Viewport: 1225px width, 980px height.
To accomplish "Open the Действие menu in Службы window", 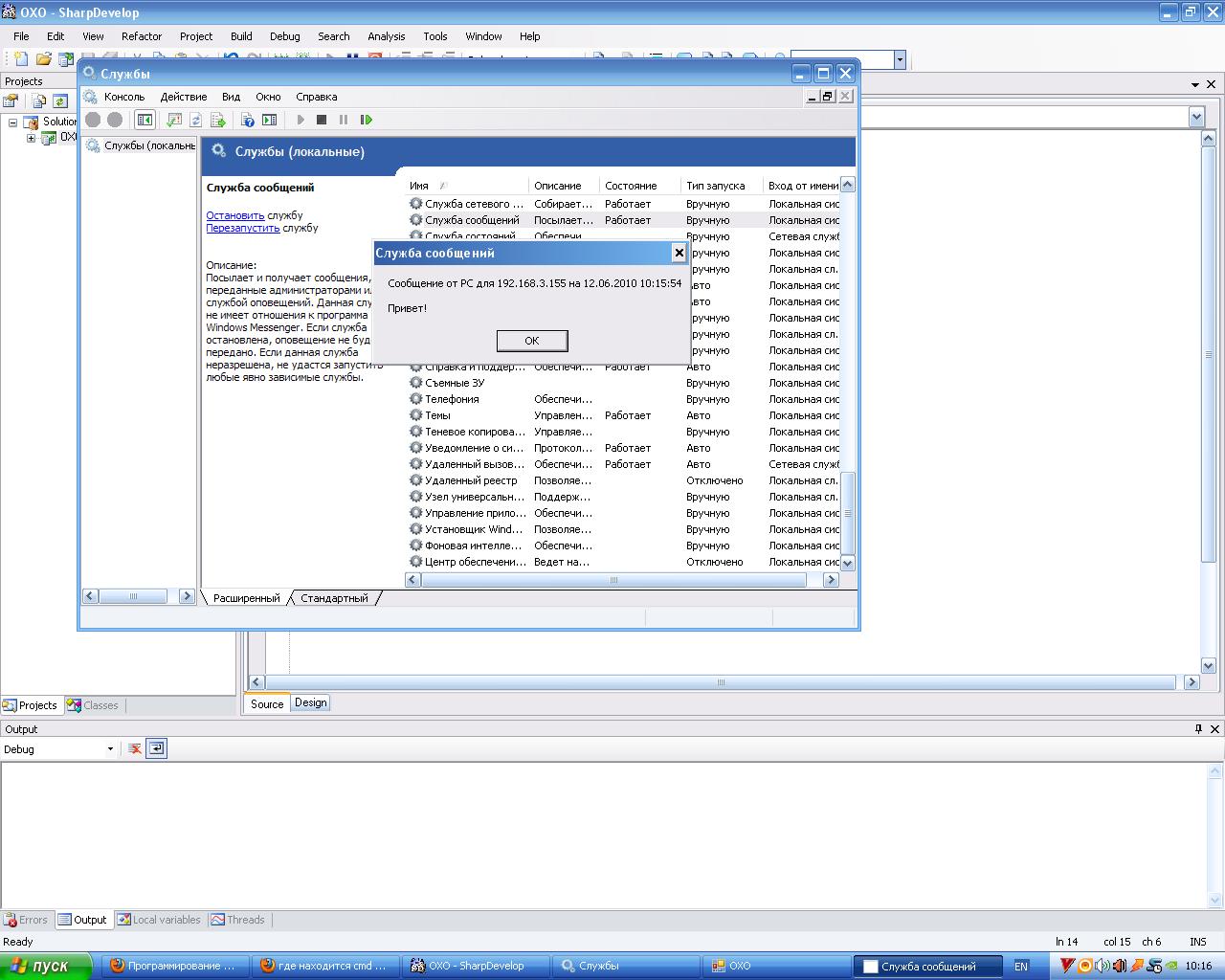I will 184,97.
